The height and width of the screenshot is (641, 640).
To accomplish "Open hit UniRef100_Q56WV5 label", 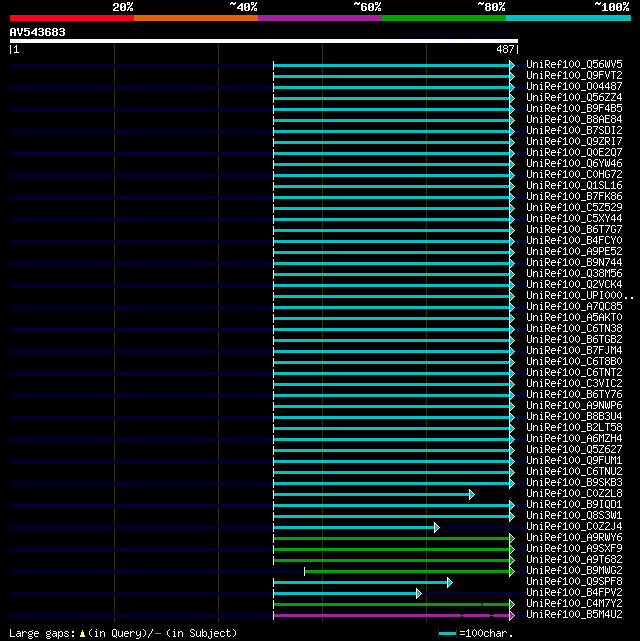I will point(574,65).
